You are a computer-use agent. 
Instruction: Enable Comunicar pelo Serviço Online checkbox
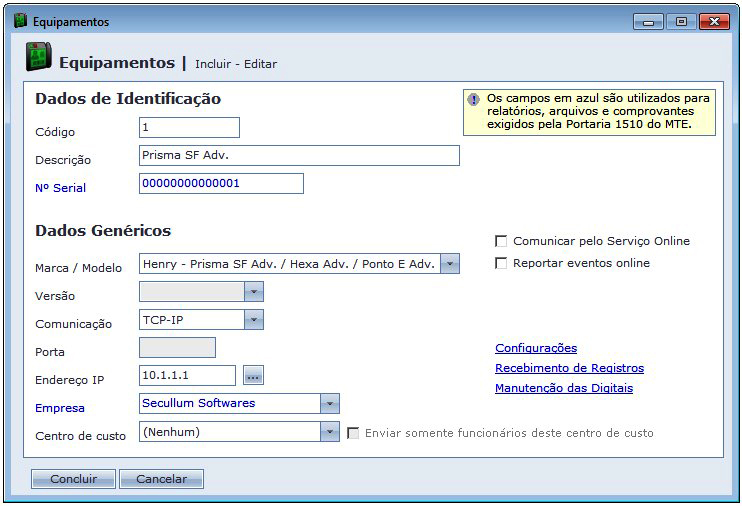pos(501,241)
